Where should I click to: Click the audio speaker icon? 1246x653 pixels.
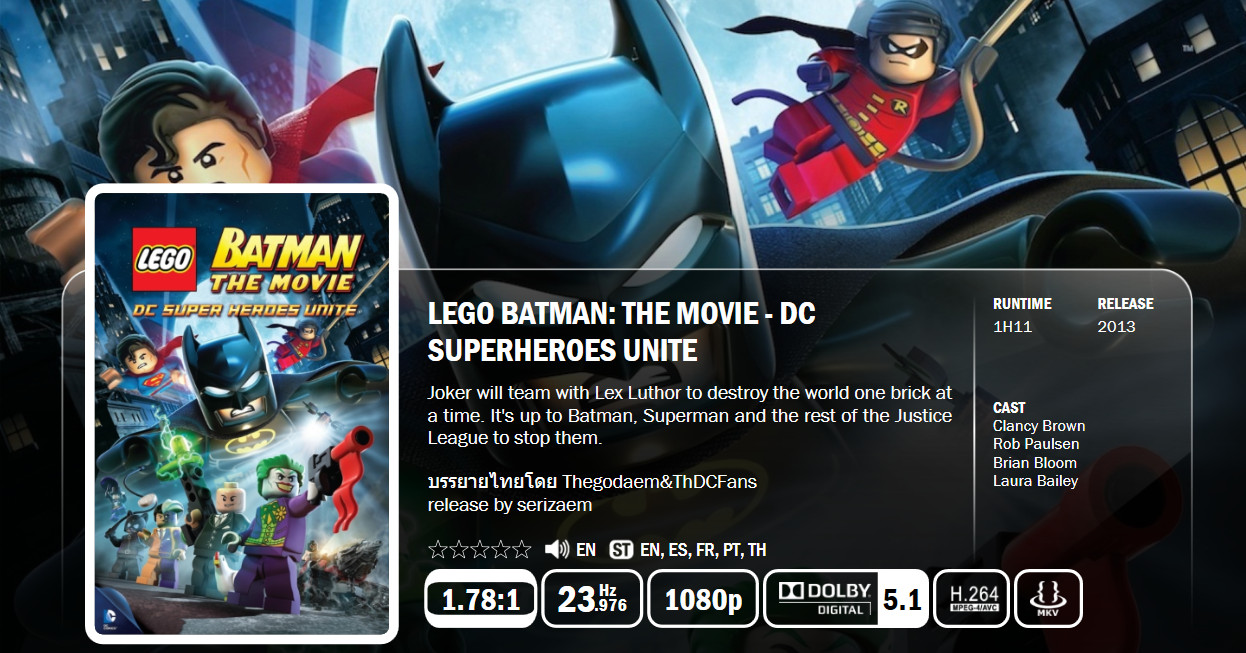click(x=556, y=549)
